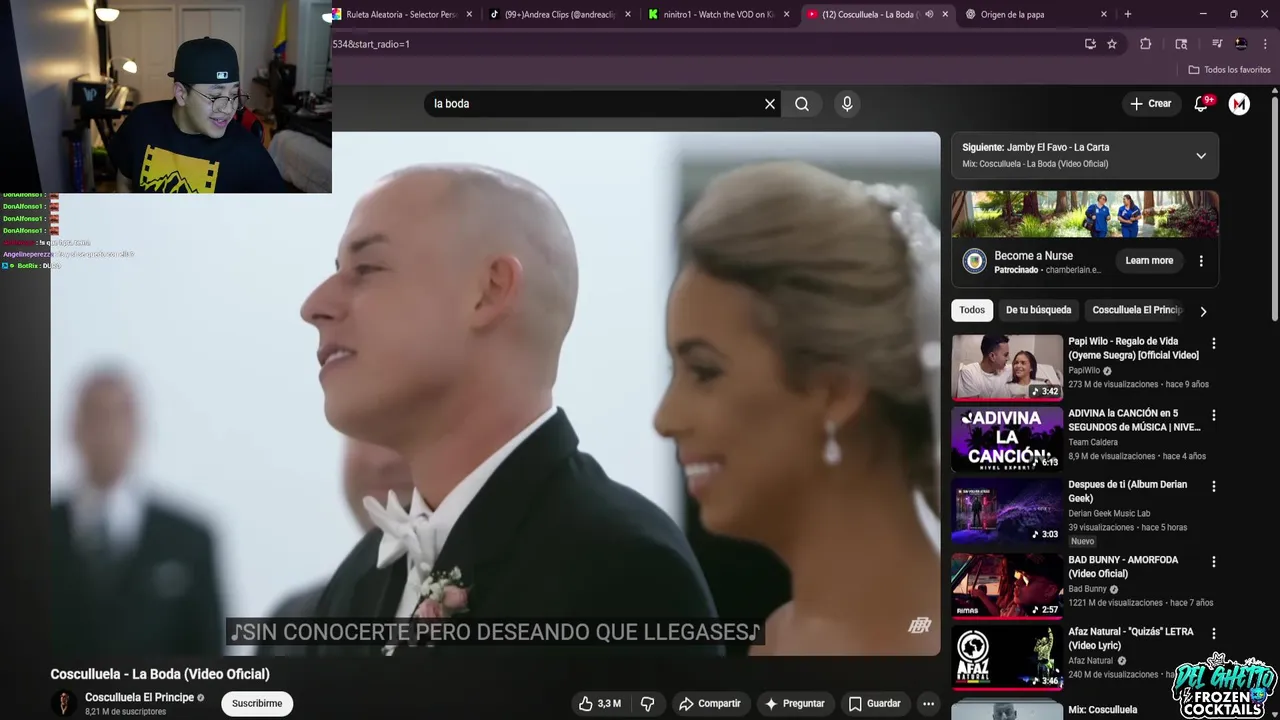Viewport: 1280px width, 720px height.
Task: Open menu for Afaz Natural video
Action: pyautogui.click(x=1214, y=634)
